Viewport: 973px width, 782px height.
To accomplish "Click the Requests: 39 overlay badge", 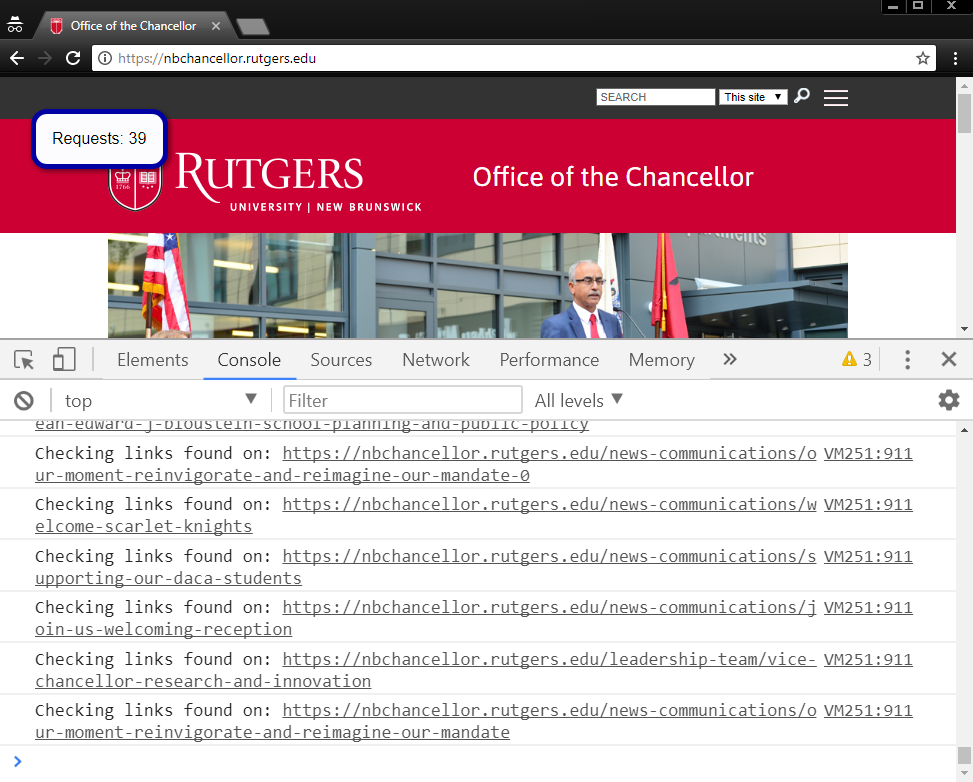I will 99,138.
